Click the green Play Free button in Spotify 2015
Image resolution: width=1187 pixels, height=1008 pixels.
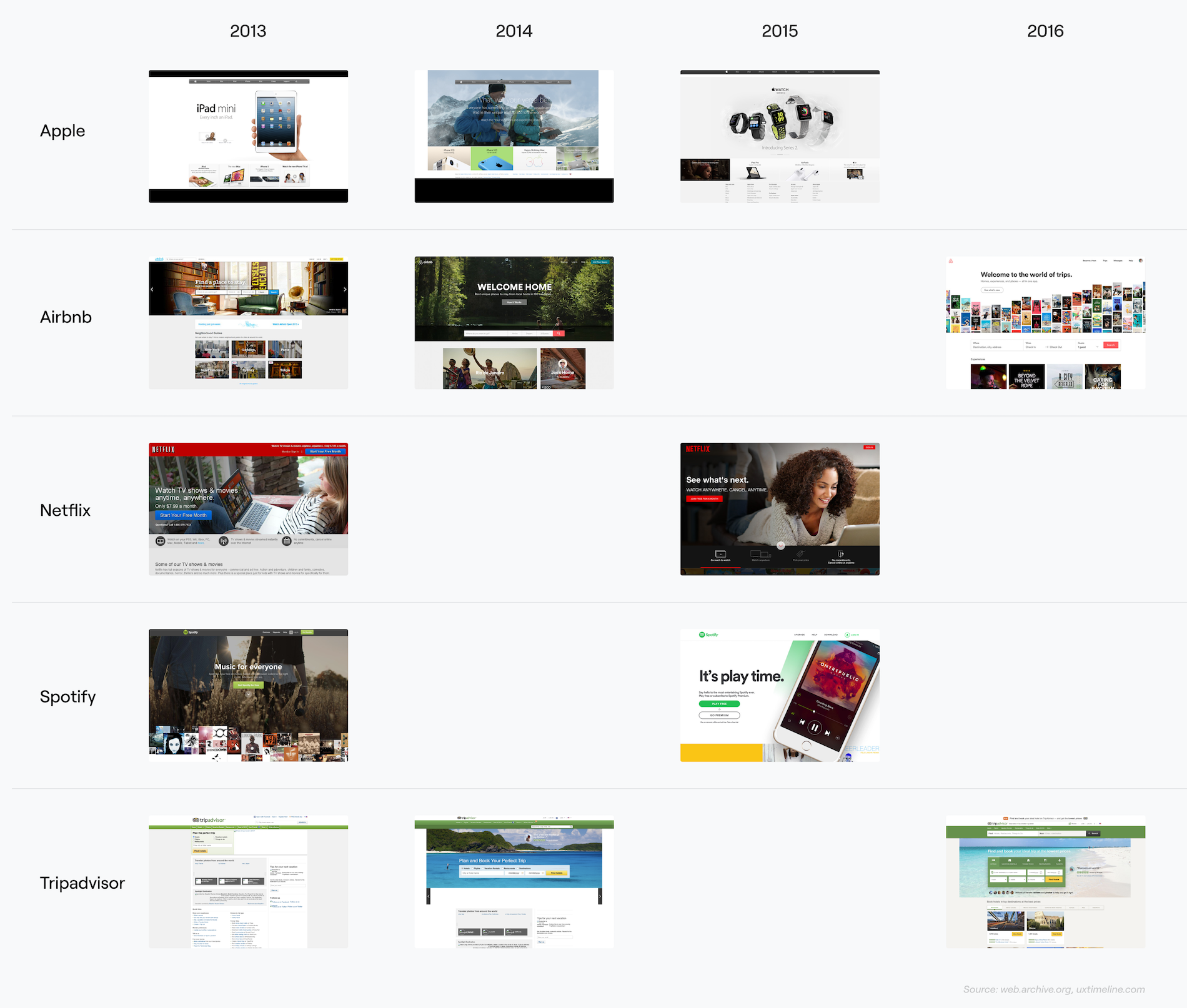click(x=719, y=704)
